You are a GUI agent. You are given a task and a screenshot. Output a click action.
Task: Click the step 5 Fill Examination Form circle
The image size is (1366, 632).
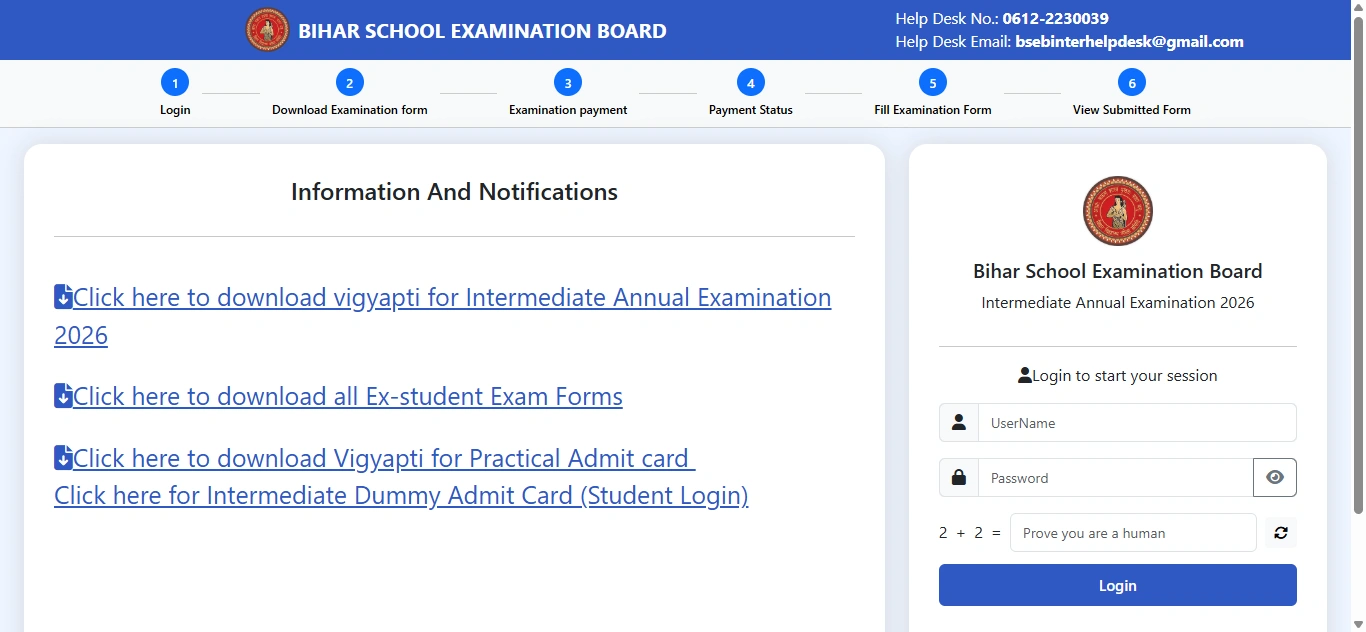point(932,82)
